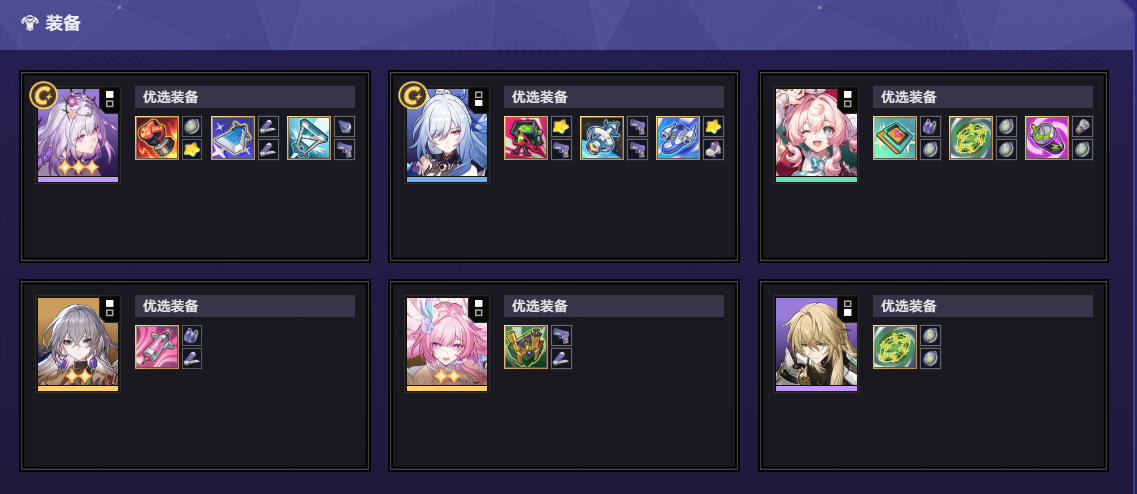Select the teal triangular frame equipment icon
The image size is (1137, 494).
click(309, 138)
